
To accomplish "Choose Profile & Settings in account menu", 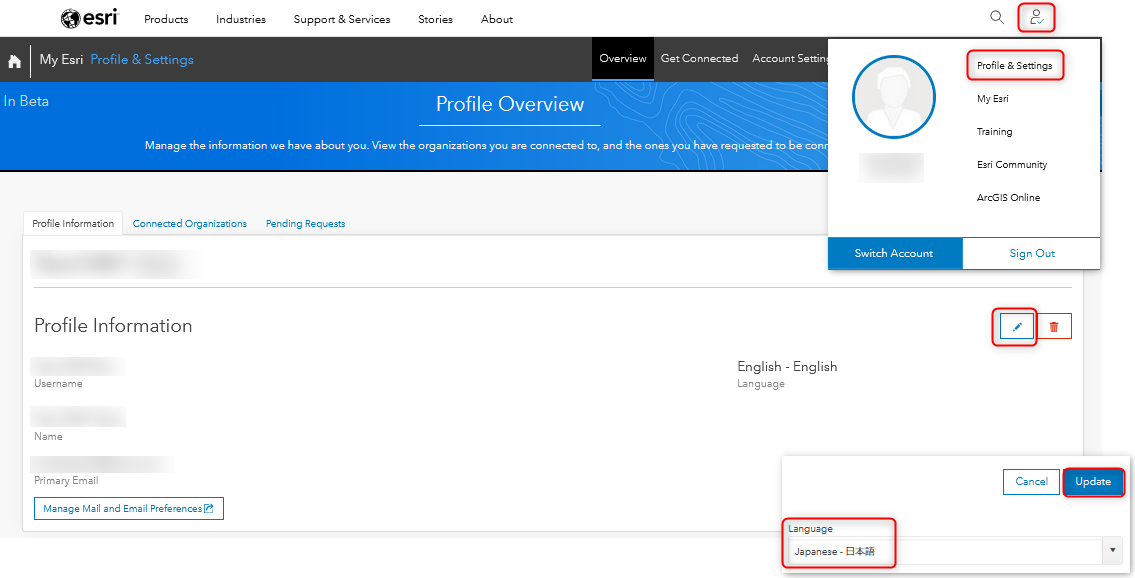I will coord(1015,66).
